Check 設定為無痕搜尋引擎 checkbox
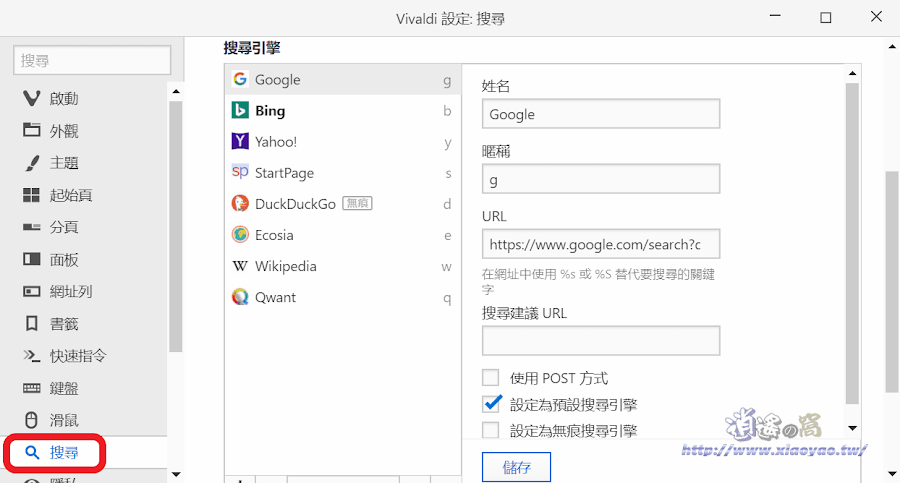This screenshot has width=900, height=483. tap(490, 430)
